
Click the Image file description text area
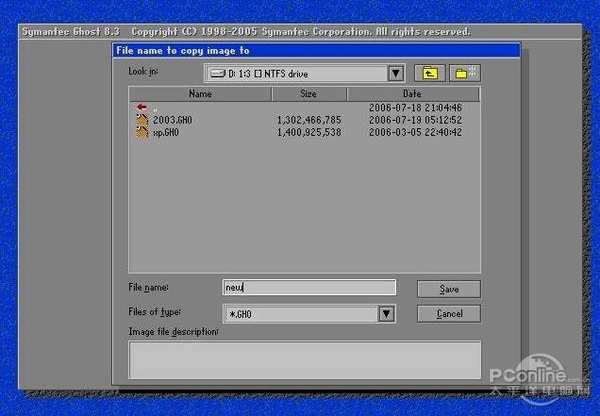pyautogui.click(x=304, y=358)
